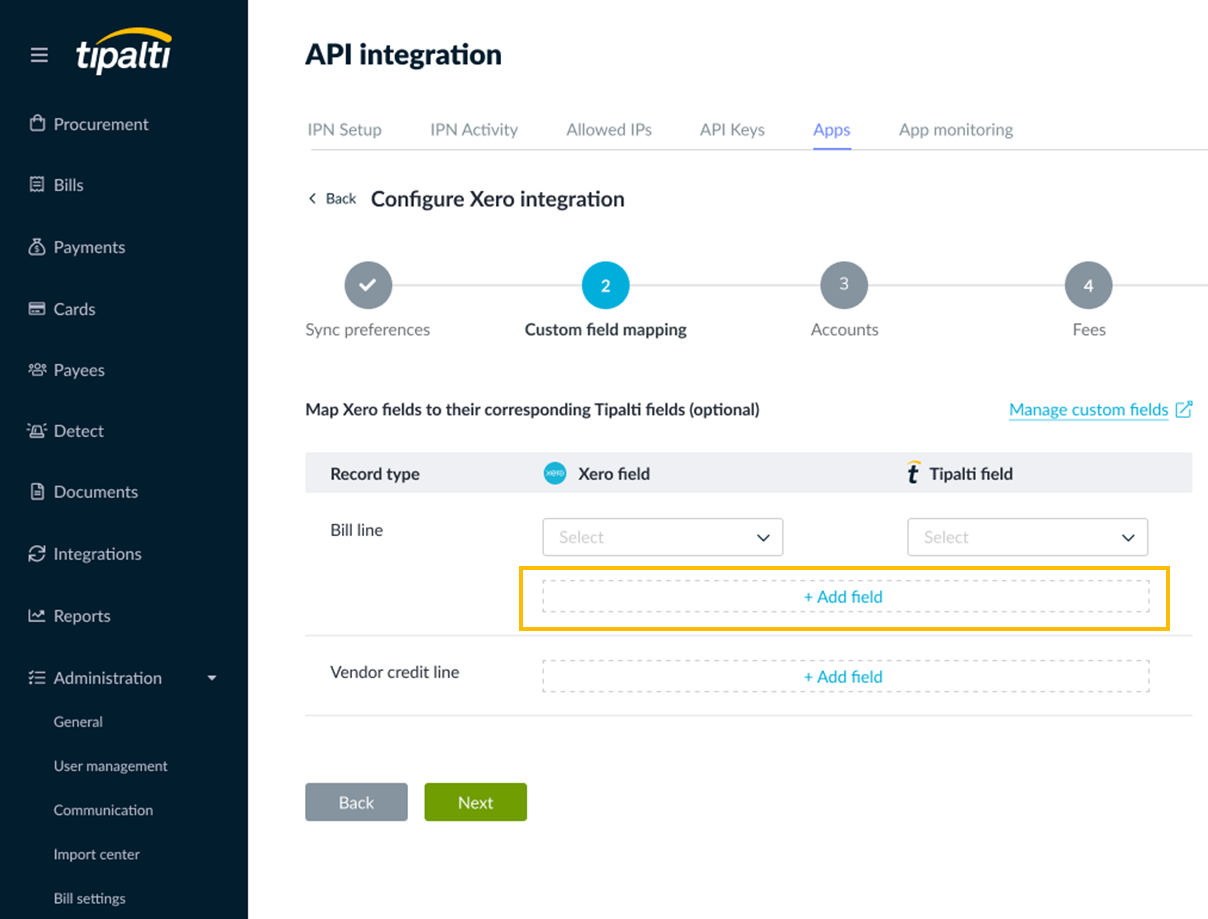Open the Xero field Select dropdown
1208x919 pixels.
(662, 537)
